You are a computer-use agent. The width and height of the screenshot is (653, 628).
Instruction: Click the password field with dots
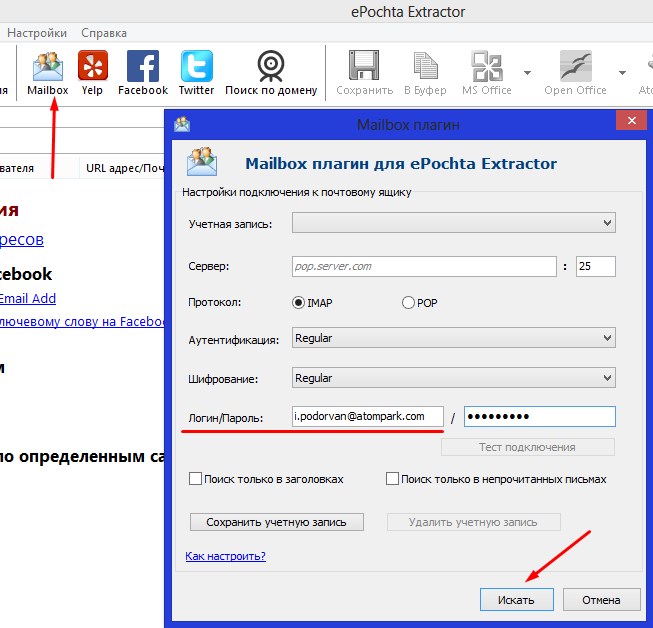(x=540, y=416)
